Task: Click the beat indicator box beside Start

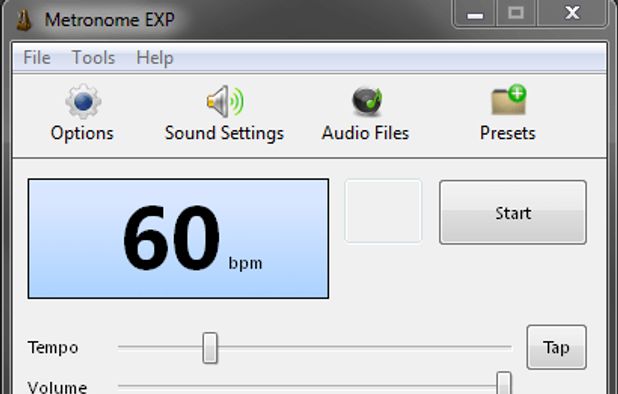Action: pyautogui.click(x=383, y=211)
